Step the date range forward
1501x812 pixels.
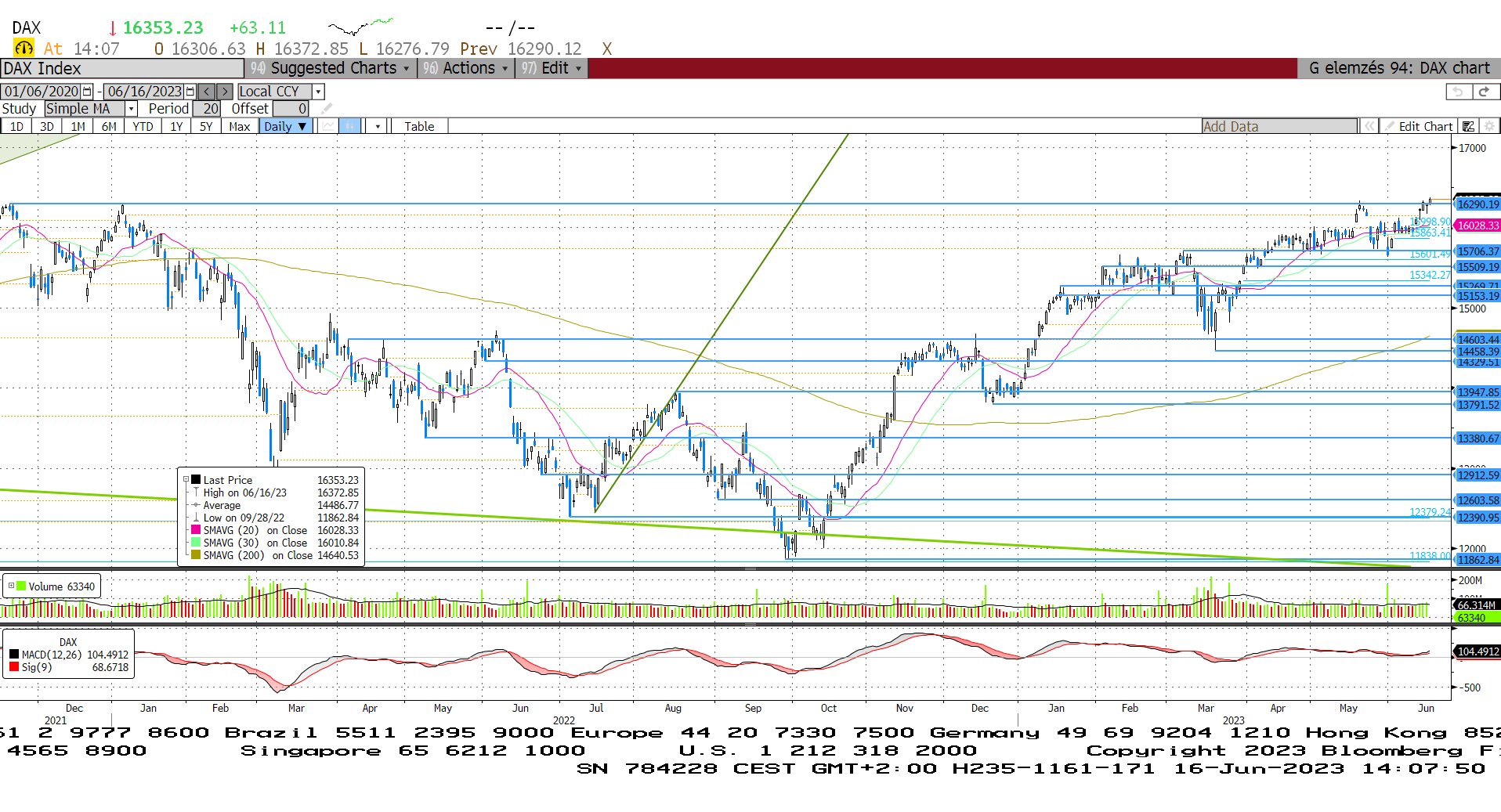click(x=224, y=92)
